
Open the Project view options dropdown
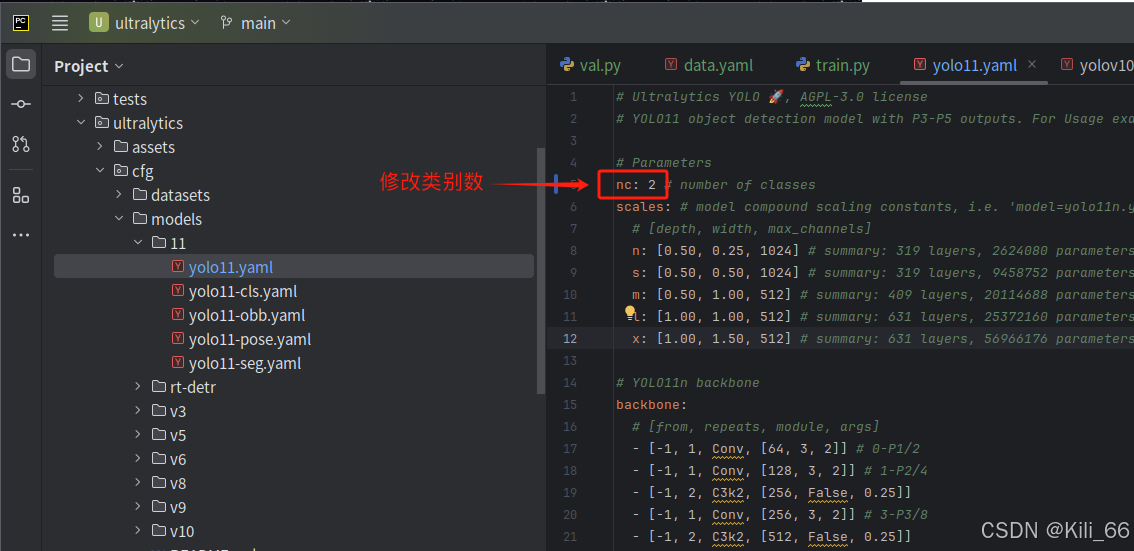pyautogui.click(x=119, y=67)
